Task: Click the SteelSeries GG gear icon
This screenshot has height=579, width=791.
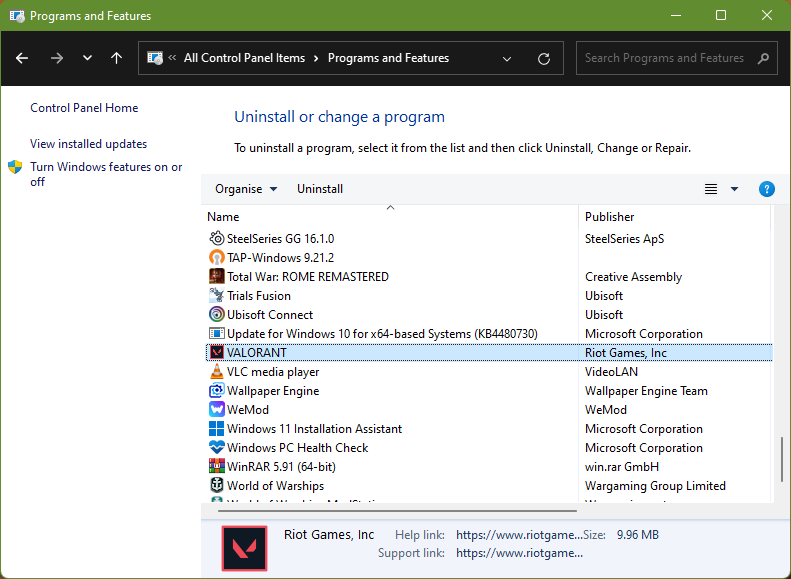Action: click(216, 238)
